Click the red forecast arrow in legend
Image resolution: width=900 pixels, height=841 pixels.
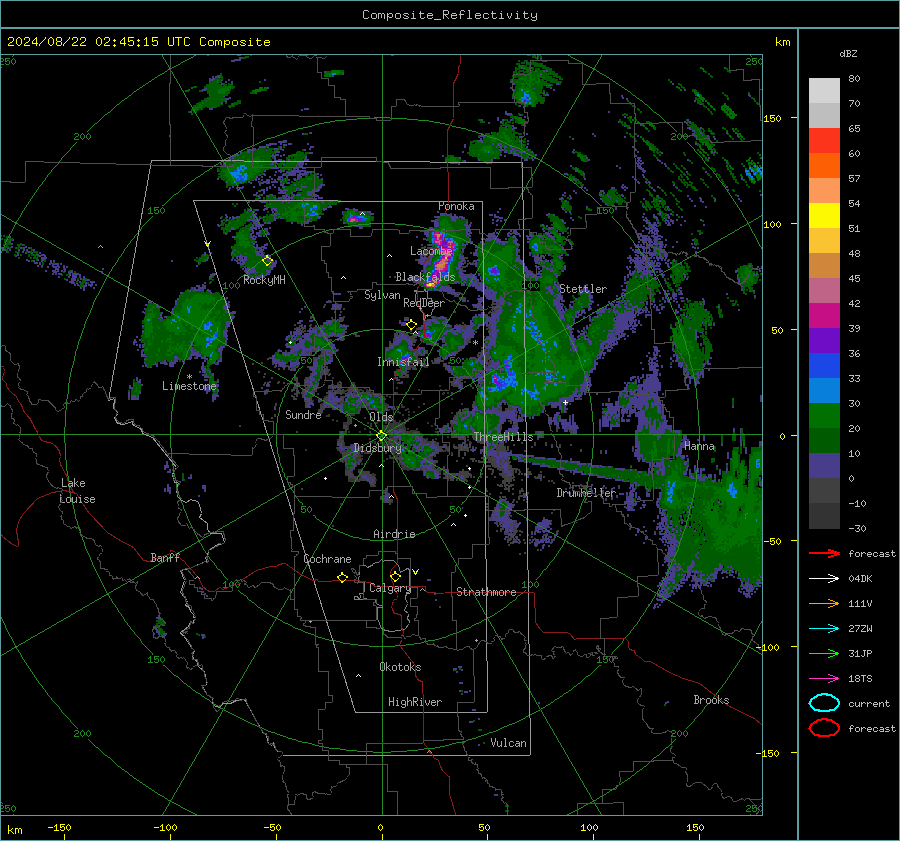(x=824, y=553)
